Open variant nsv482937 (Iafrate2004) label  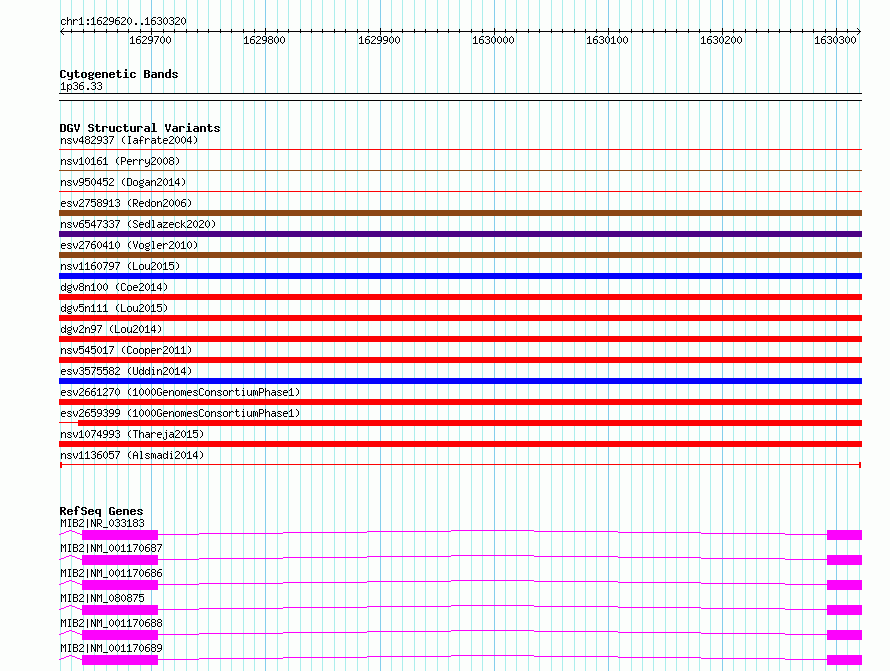pyautogui.click(x=129, y=140)
